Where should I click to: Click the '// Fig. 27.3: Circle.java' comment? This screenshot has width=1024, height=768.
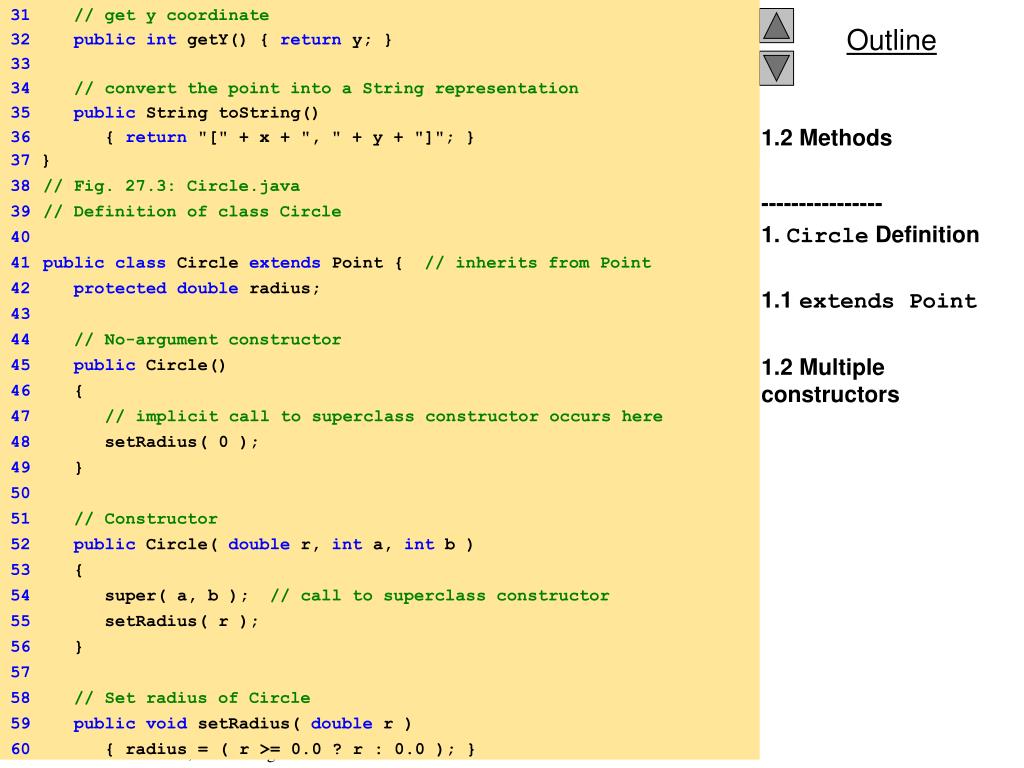pos(171,186)
